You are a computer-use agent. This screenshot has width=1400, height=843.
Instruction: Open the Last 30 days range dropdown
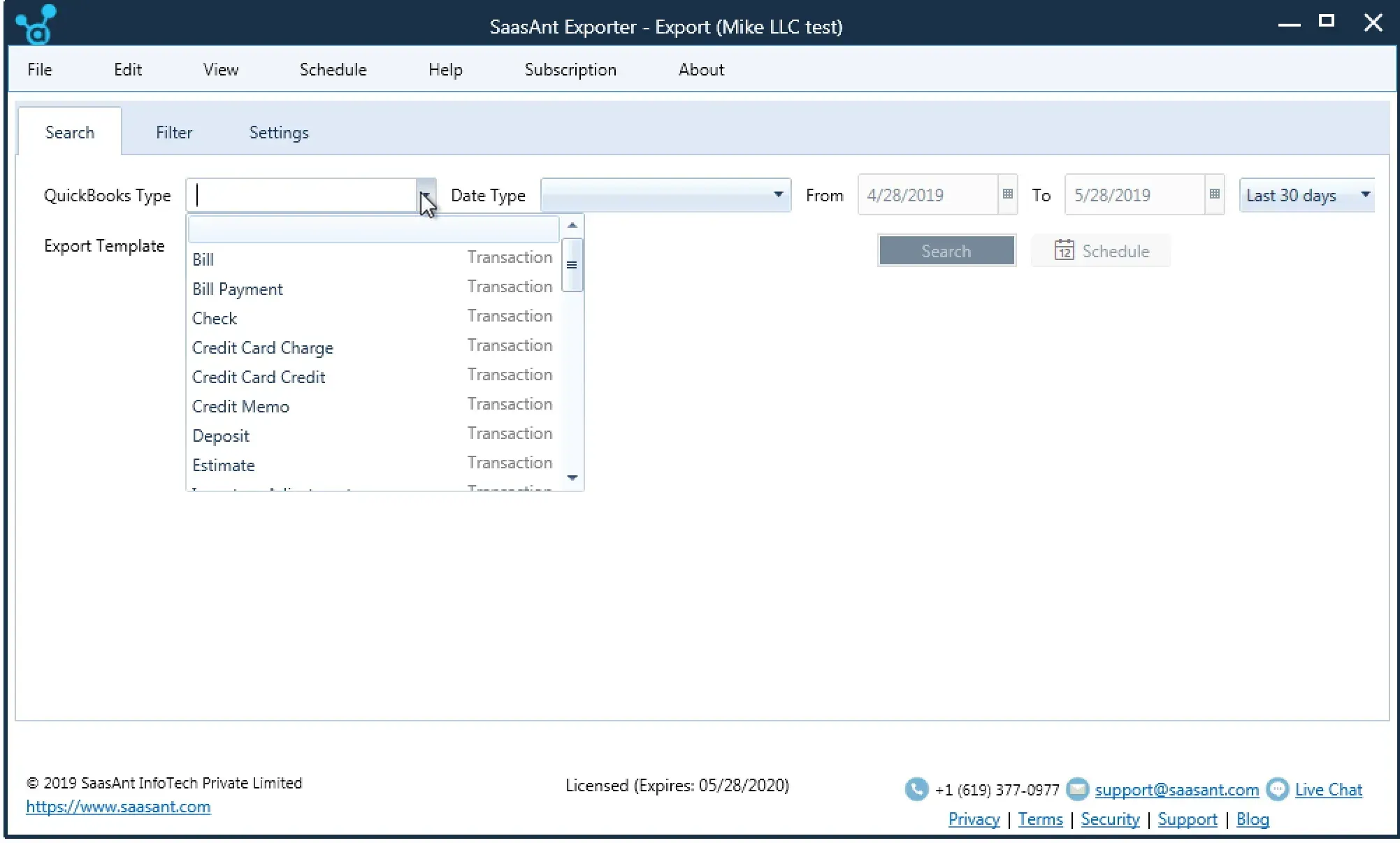tap(1365, 195)
